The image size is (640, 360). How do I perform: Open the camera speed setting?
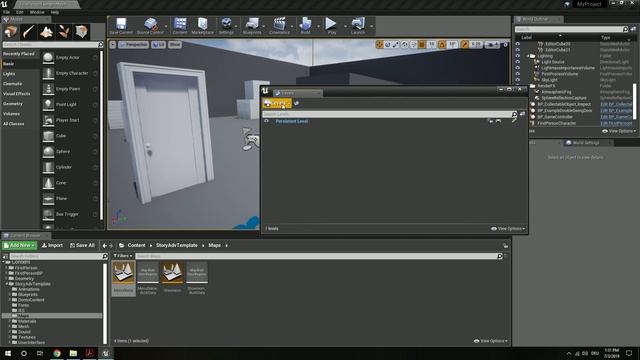click(x=492, y=44)
